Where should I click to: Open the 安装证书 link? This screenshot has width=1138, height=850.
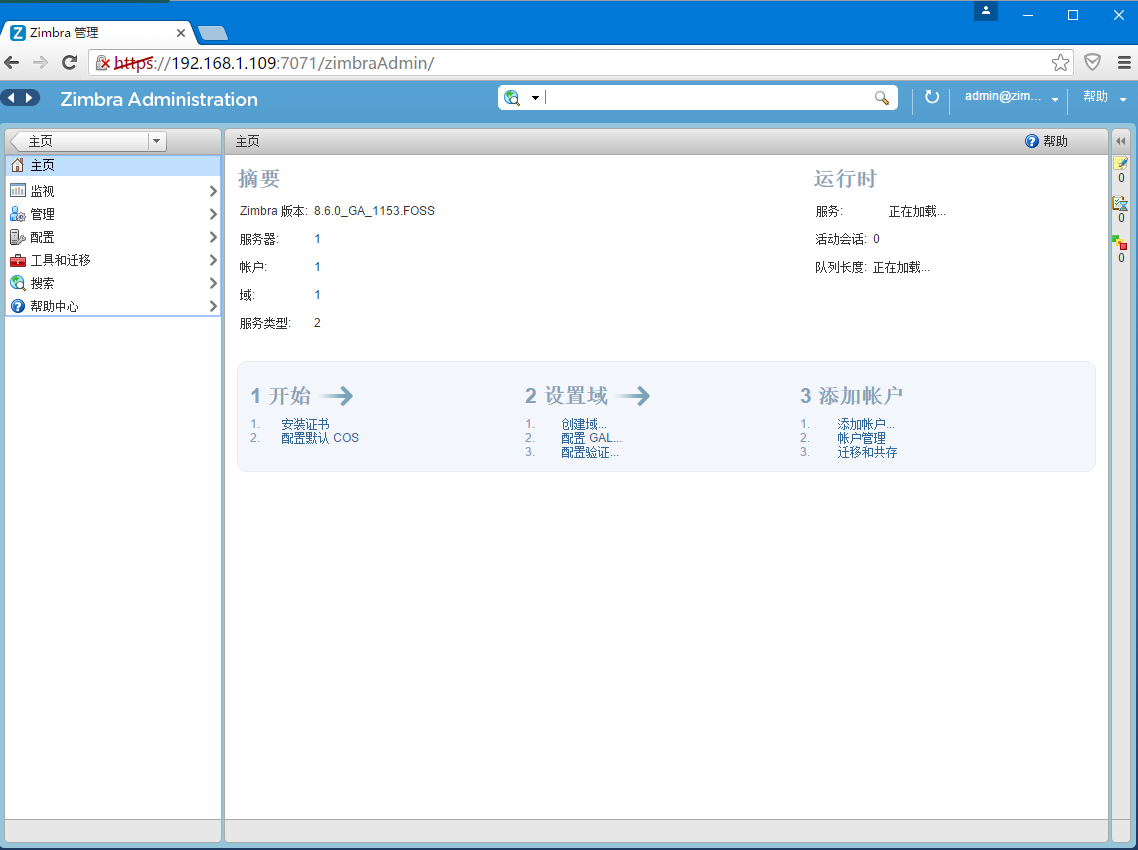305,424
